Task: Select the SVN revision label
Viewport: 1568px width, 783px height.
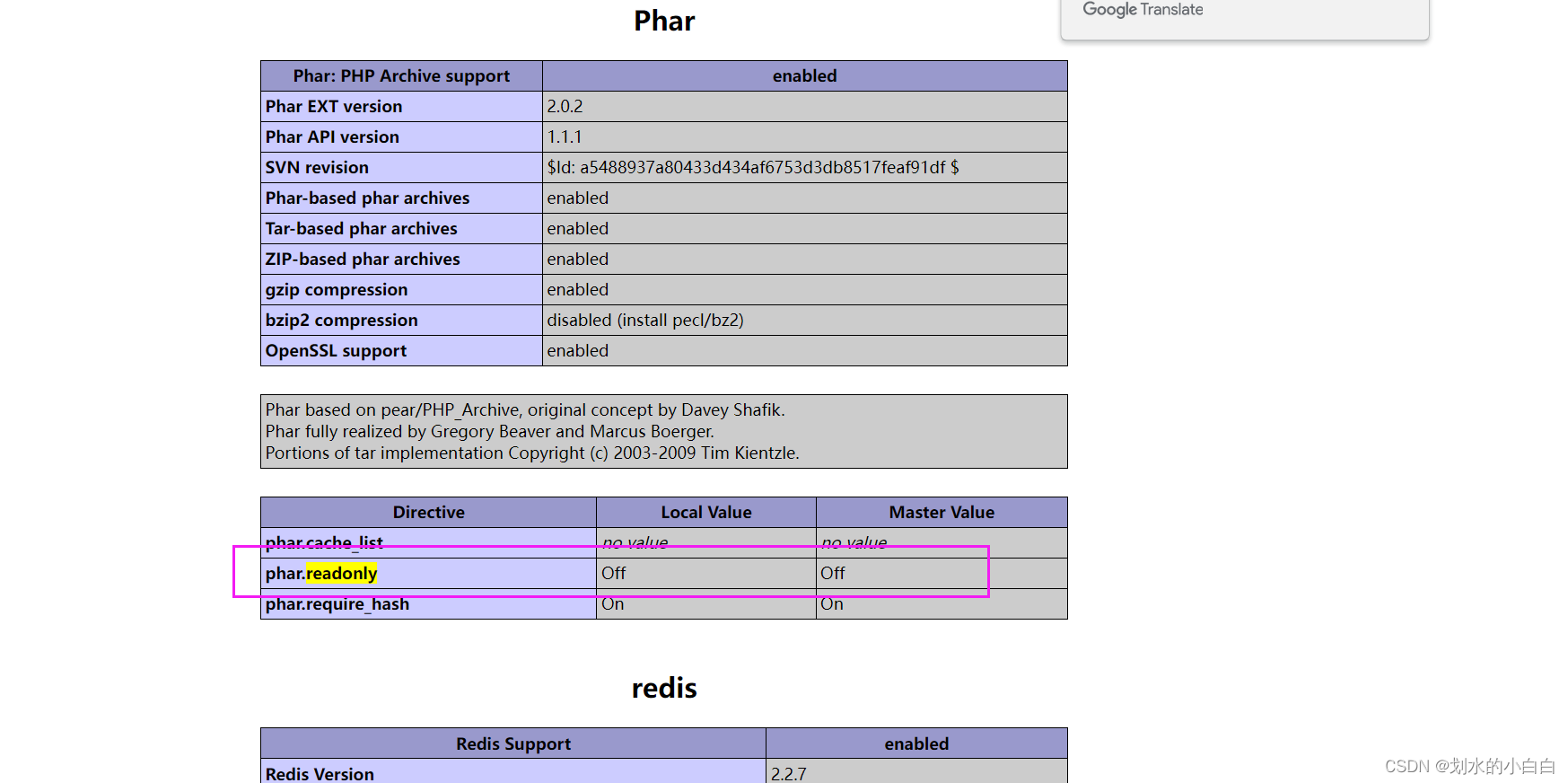Action: pyautogui.click(x=317, y=168)
